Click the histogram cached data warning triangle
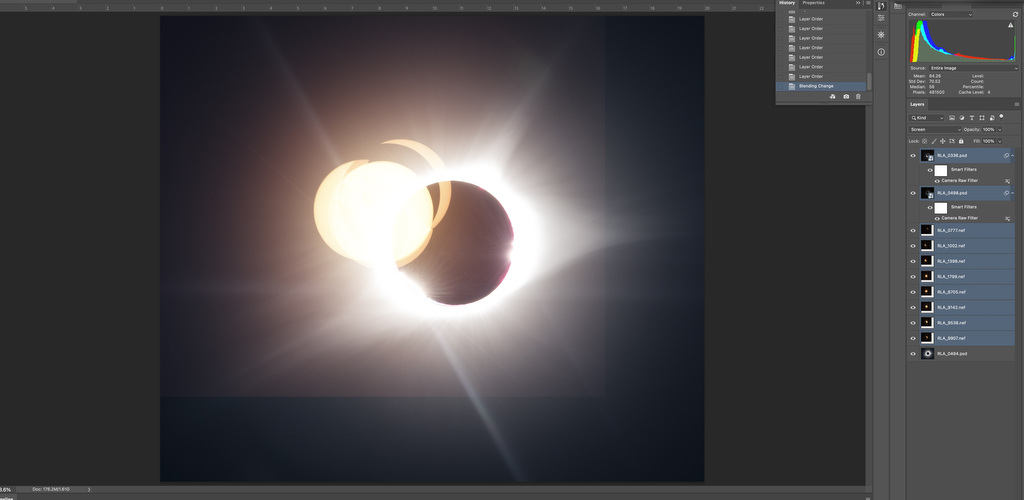 coord(1010,25)
